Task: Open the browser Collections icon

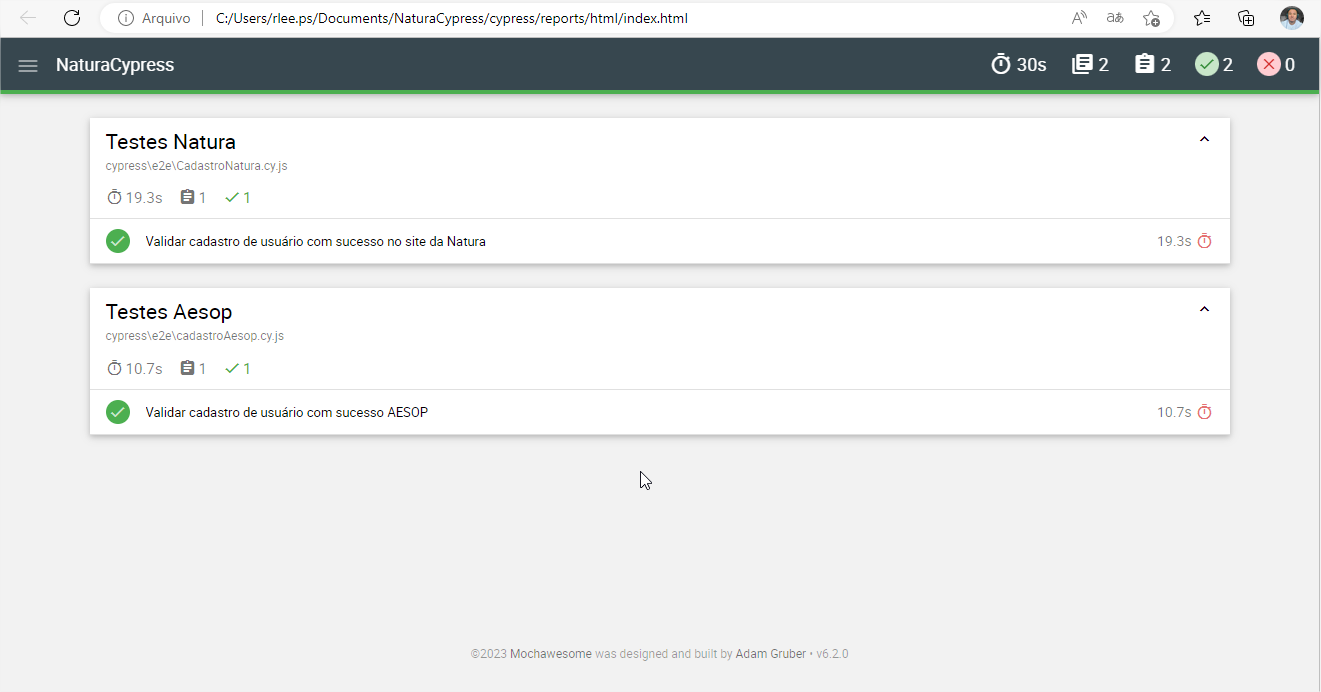Action: [1246, 18]
